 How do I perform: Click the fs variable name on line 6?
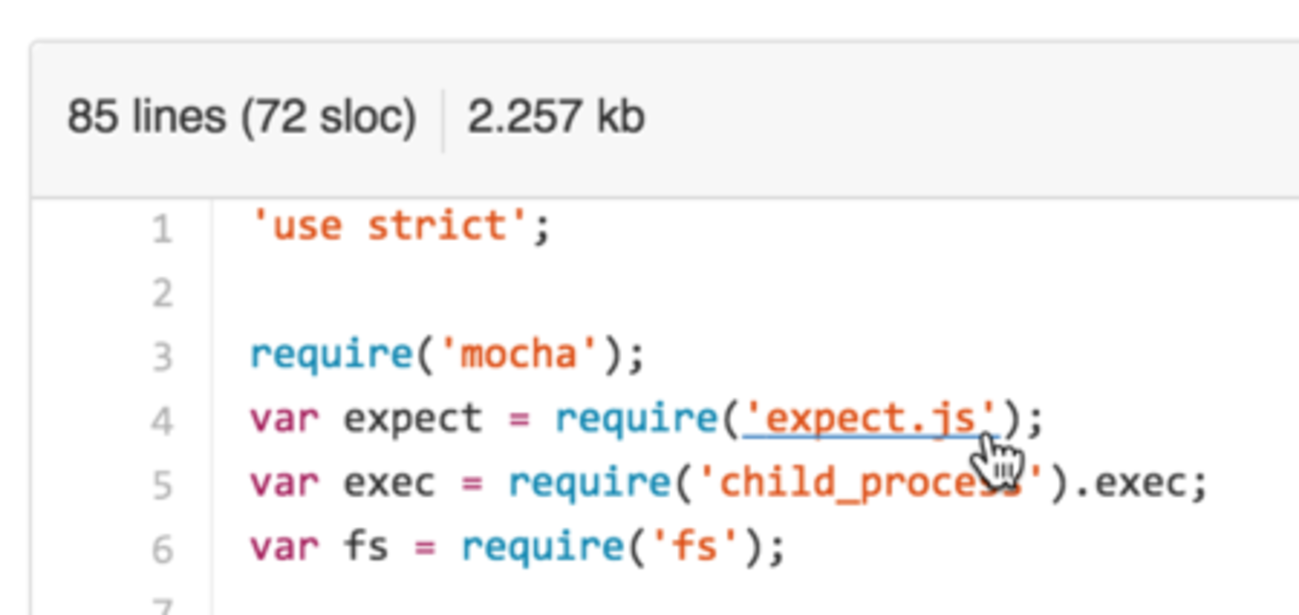click(366, 546)
